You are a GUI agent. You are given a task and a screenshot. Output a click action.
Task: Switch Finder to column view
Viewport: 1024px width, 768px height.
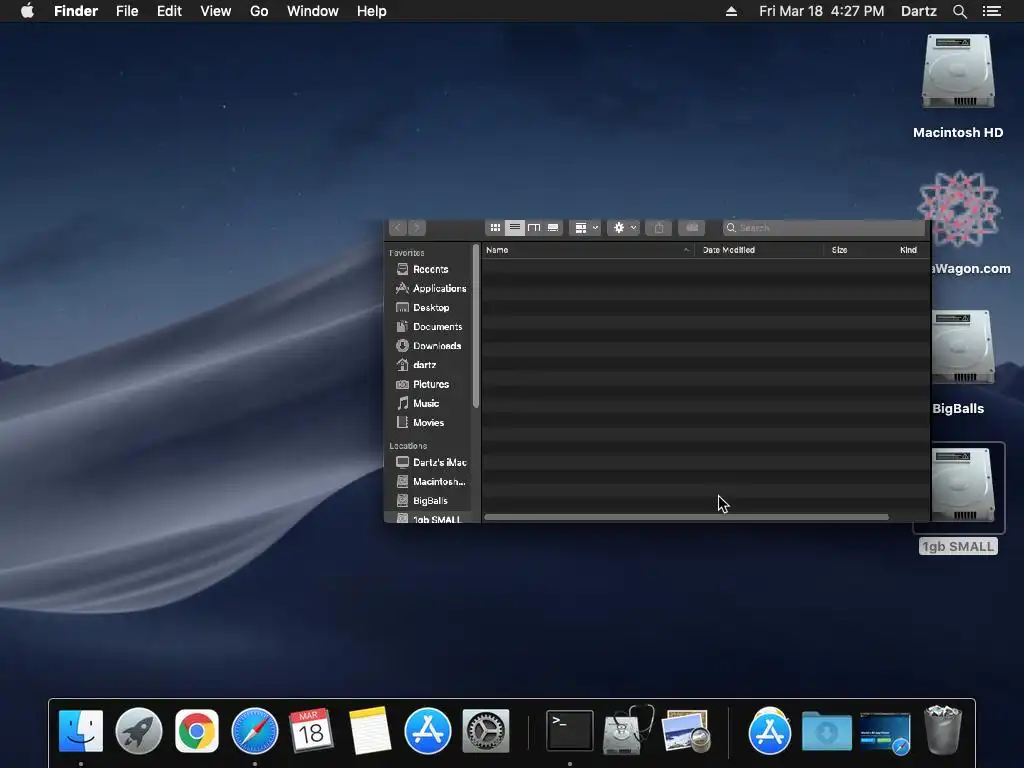pos(534,227)
